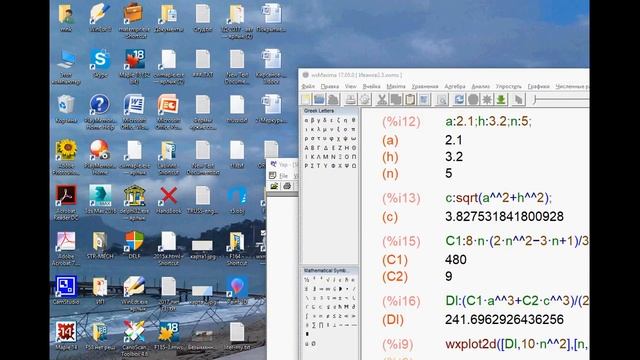Select Dl output 241.6962926436256

(504, 319)
